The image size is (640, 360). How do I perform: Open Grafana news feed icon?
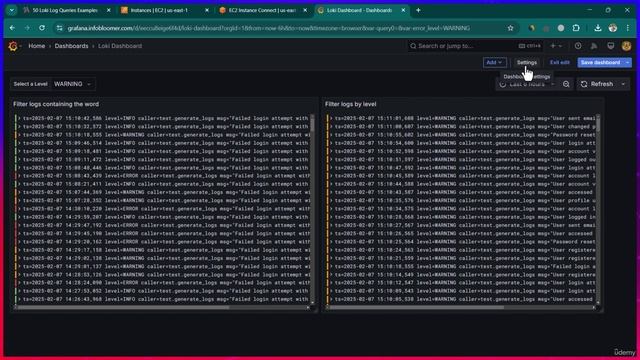pyautogui.click(x=594, y=46)
